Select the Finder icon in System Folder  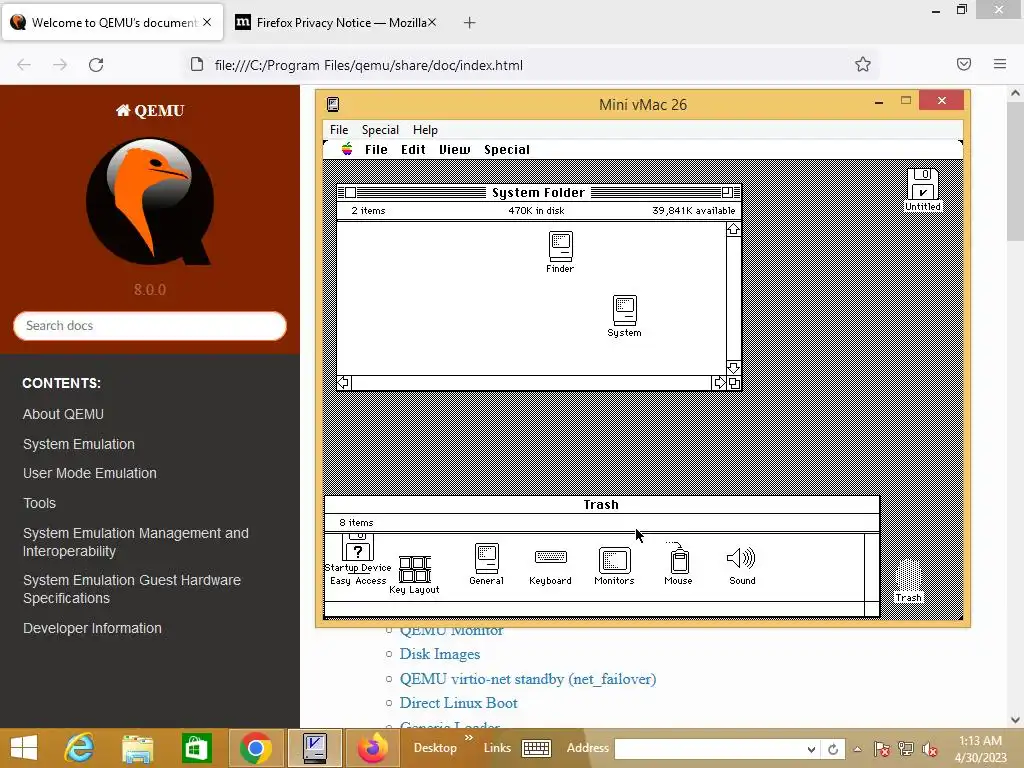(x=560, y=247)
